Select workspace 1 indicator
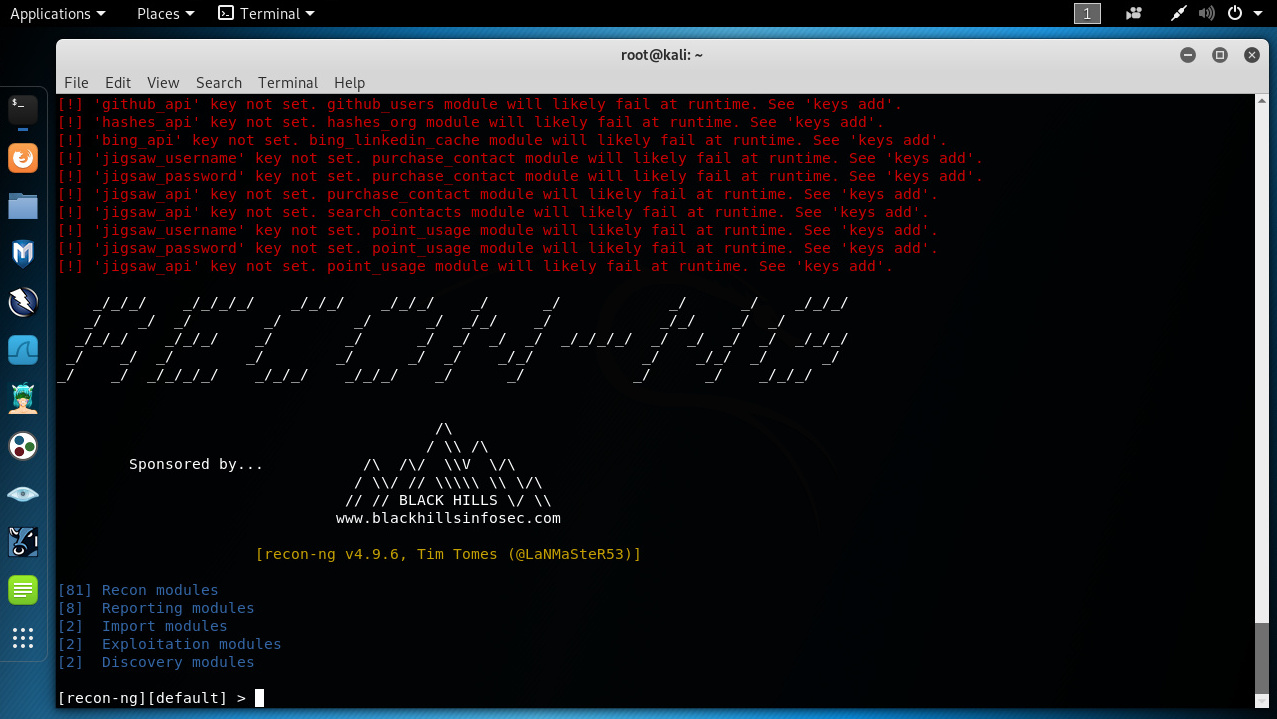 (1087, 14)
